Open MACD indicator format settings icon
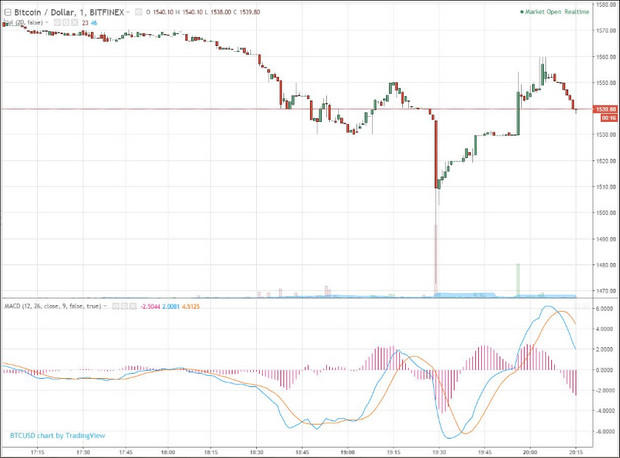This screenshot has width=620, height=458. pyautogui.click(x=121, y=304)
